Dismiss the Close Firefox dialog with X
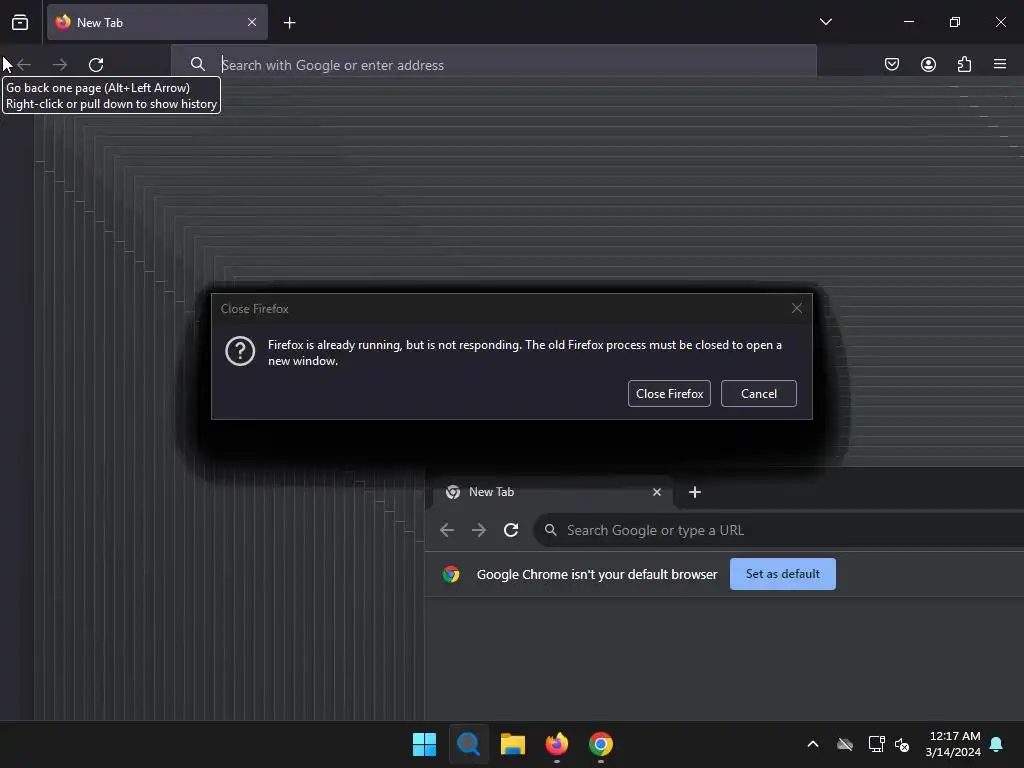 [x=797, y=308]
